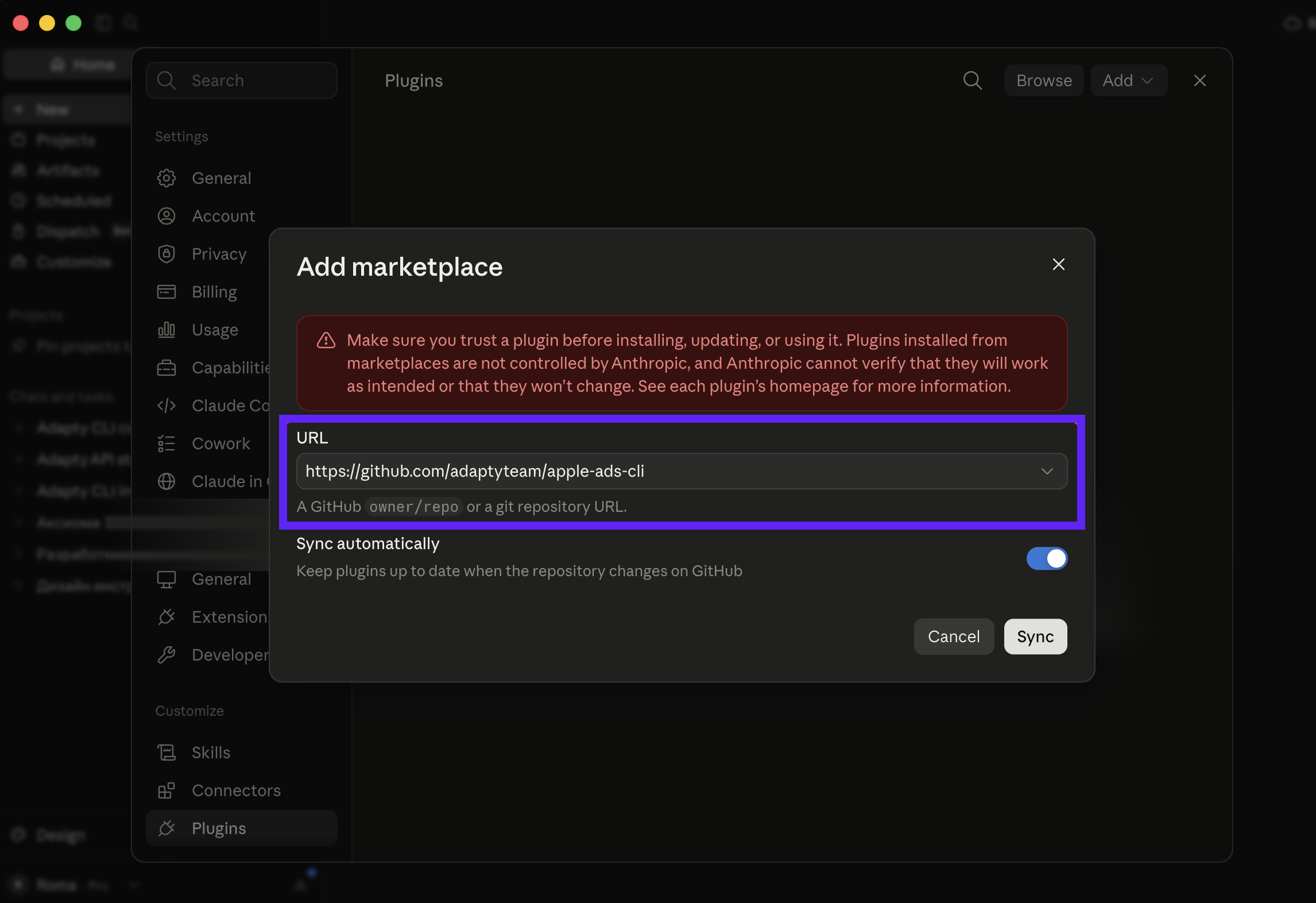Click the "owner/repo" code hint
This screenshot has height=903, width=1316.
(413, 507)
